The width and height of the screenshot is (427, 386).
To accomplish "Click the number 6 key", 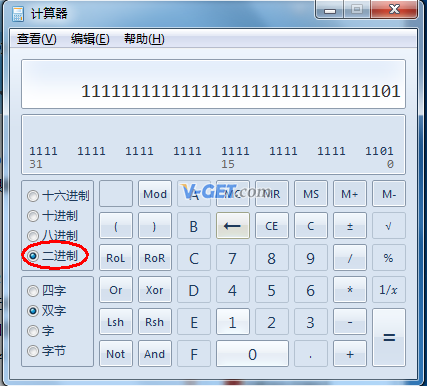I will point(311,290).
